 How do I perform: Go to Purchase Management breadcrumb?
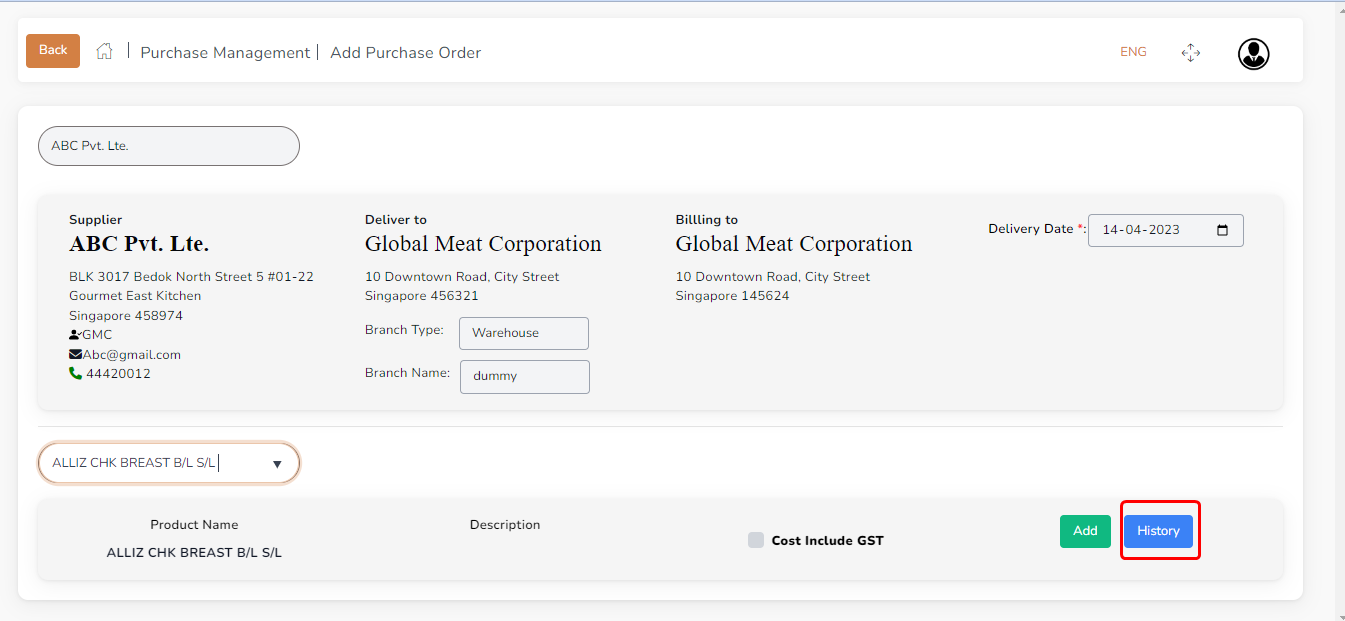click(x=225, y=53)
